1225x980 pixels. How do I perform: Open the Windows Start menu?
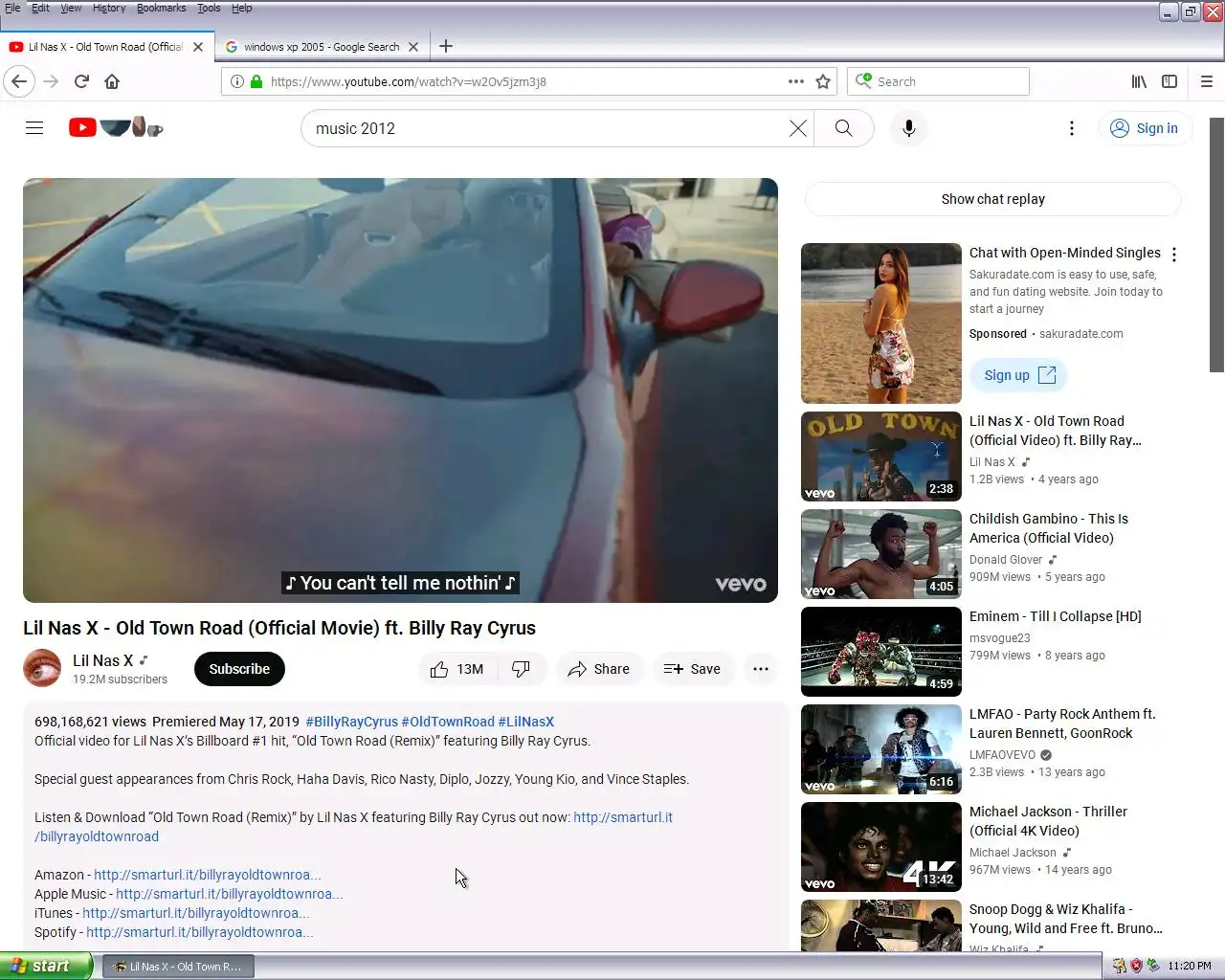pos(46,966)
